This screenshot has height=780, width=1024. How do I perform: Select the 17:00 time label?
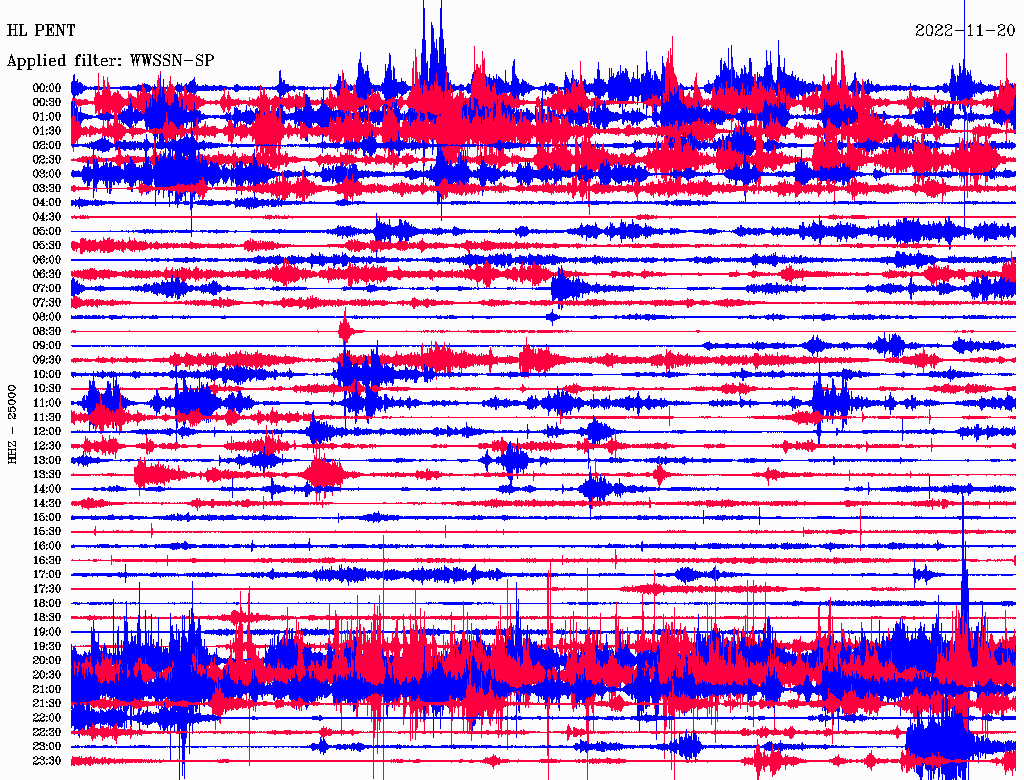(47, 575)
